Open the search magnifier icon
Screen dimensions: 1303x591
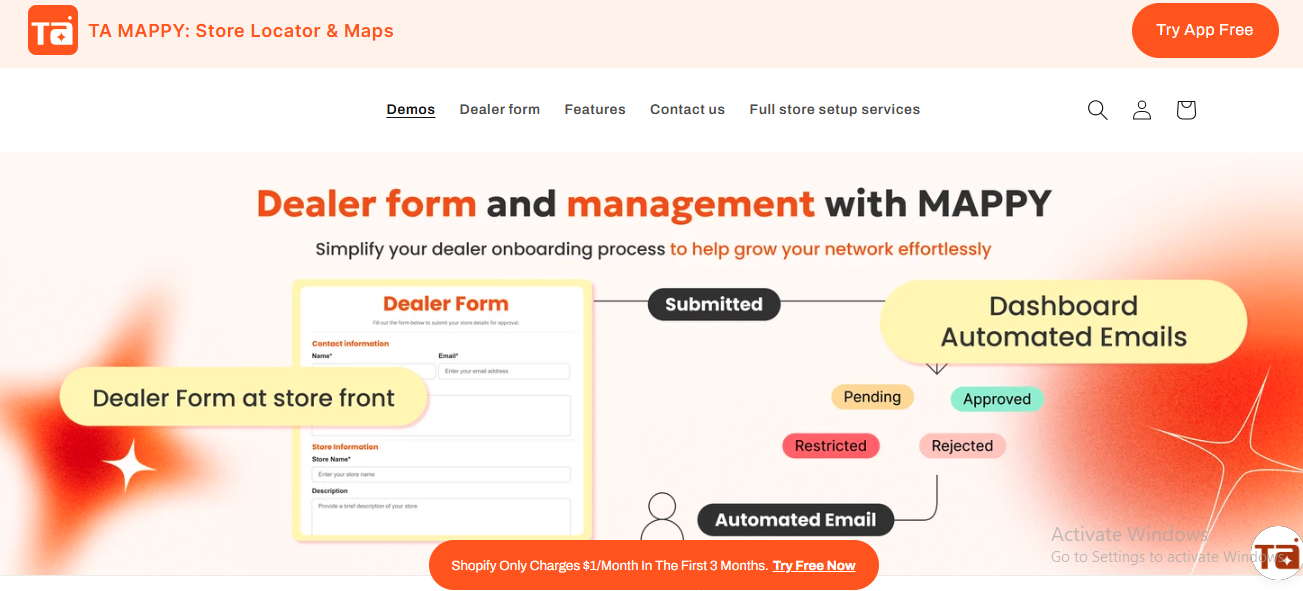[x=1097, y=110]
